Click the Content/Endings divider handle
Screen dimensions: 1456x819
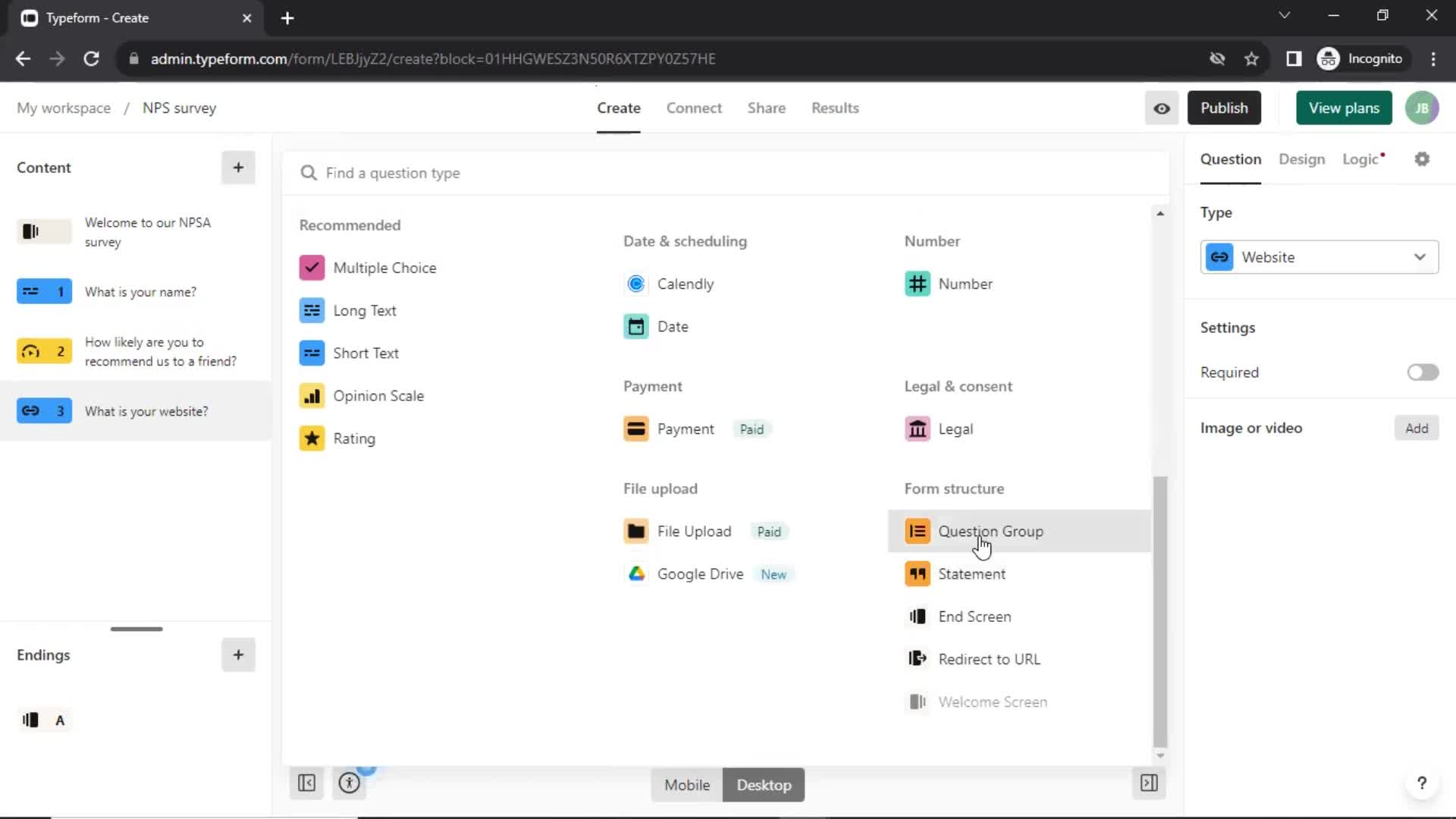pos(136,629)
